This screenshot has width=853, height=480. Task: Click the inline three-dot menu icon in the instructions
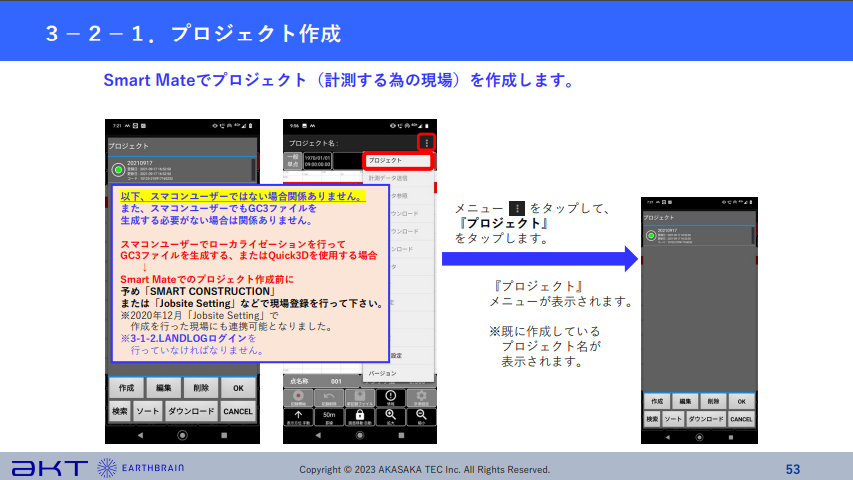(x=517, y=208)
